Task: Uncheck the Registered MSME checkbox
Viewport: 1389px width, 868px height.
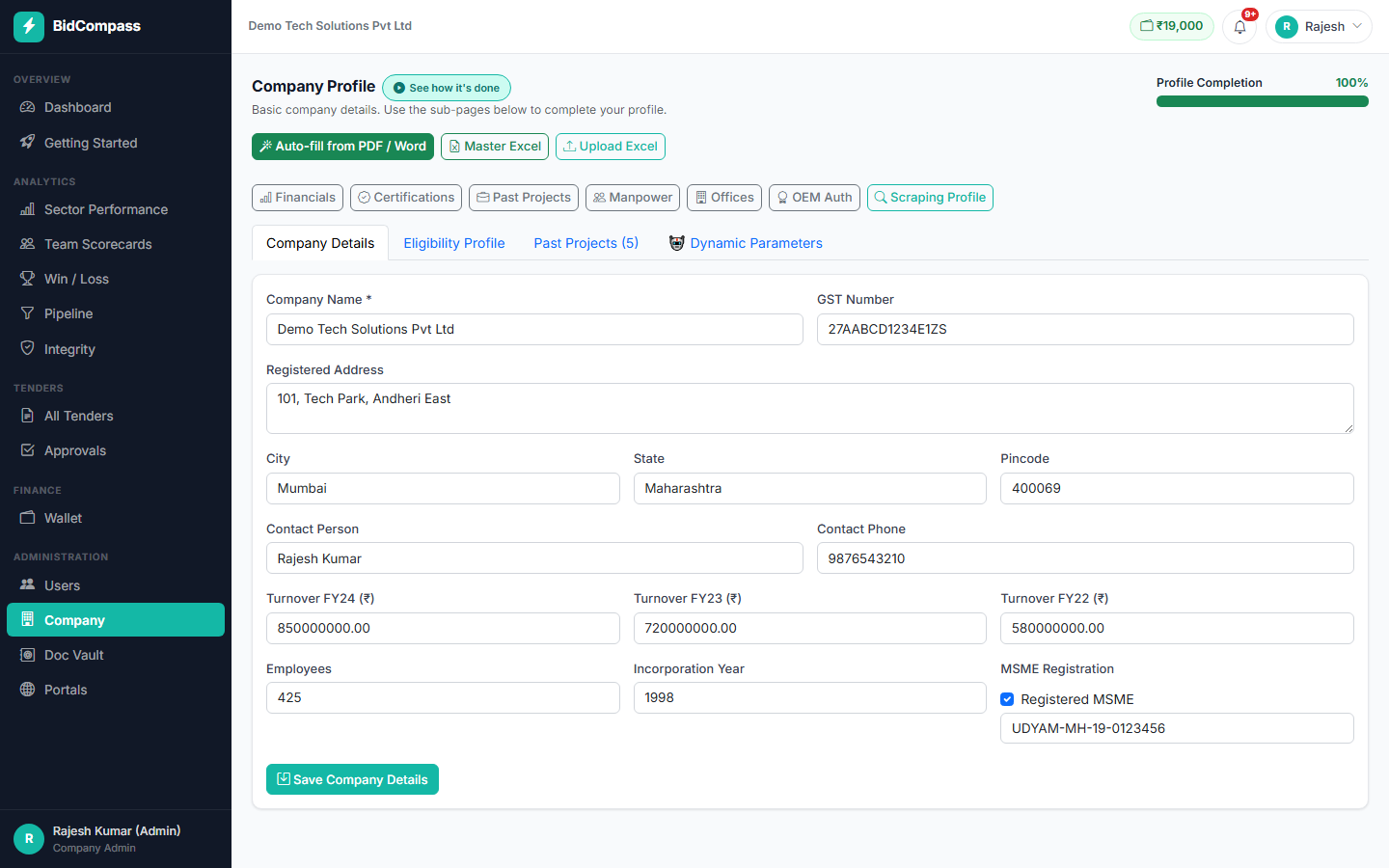Action: tap(1007, 699)
